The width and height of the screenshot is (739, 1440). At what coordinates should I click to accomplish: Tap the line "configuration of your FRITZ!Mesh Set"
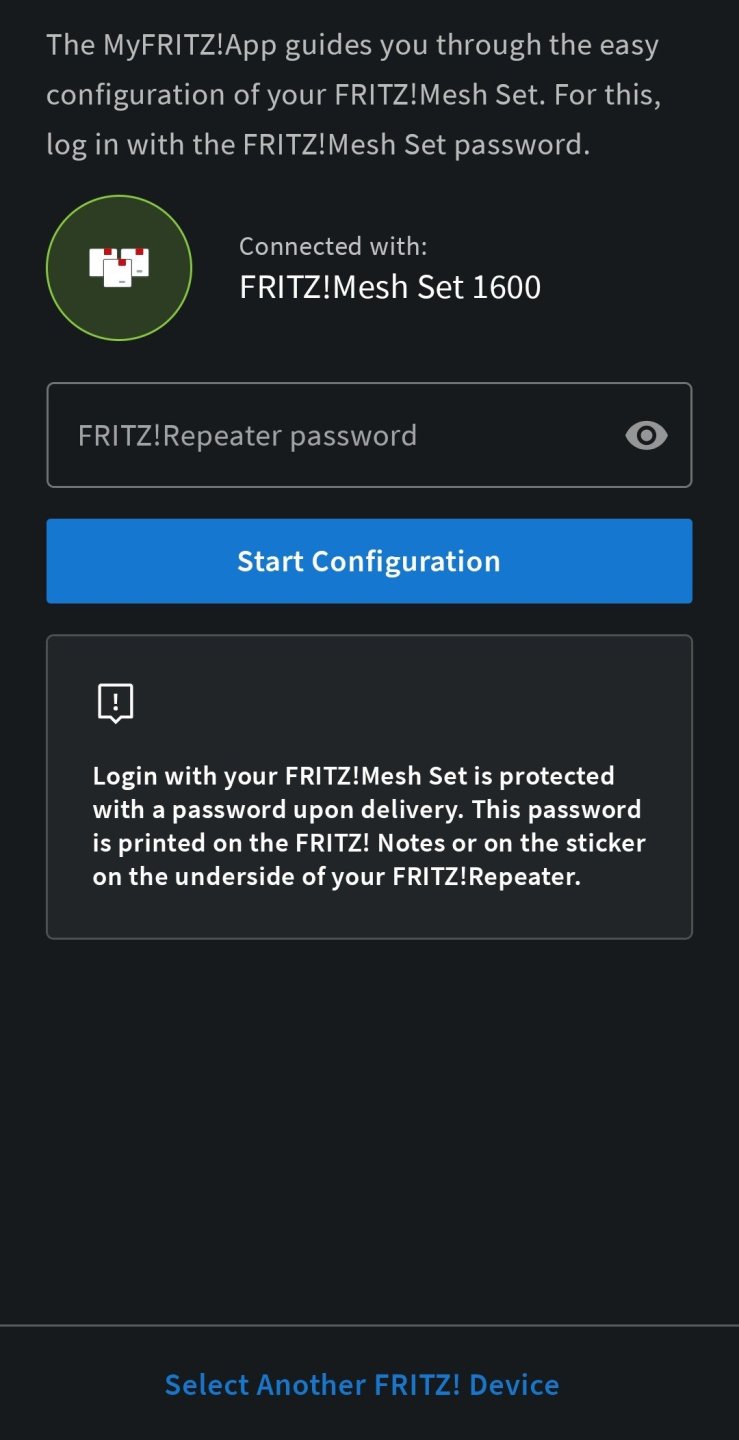point(354,95)
